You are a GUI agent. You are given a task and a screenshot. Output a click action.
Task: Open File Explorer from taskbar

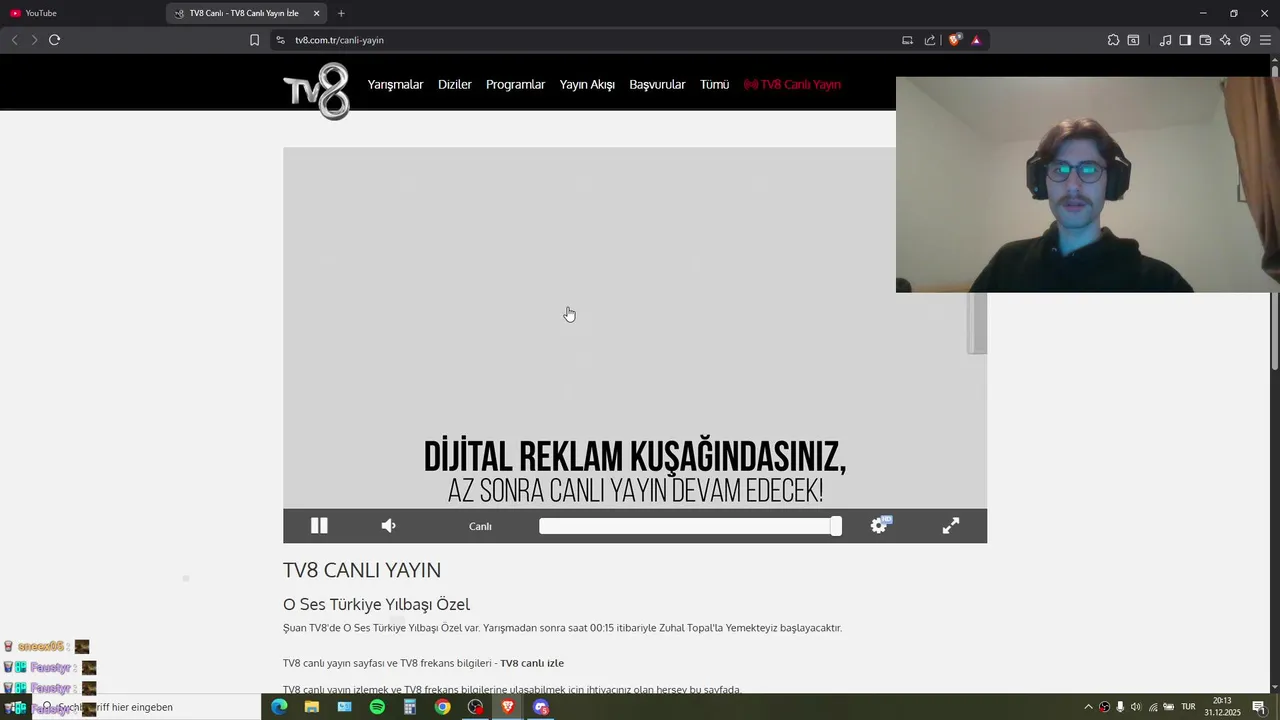[312, 707]
